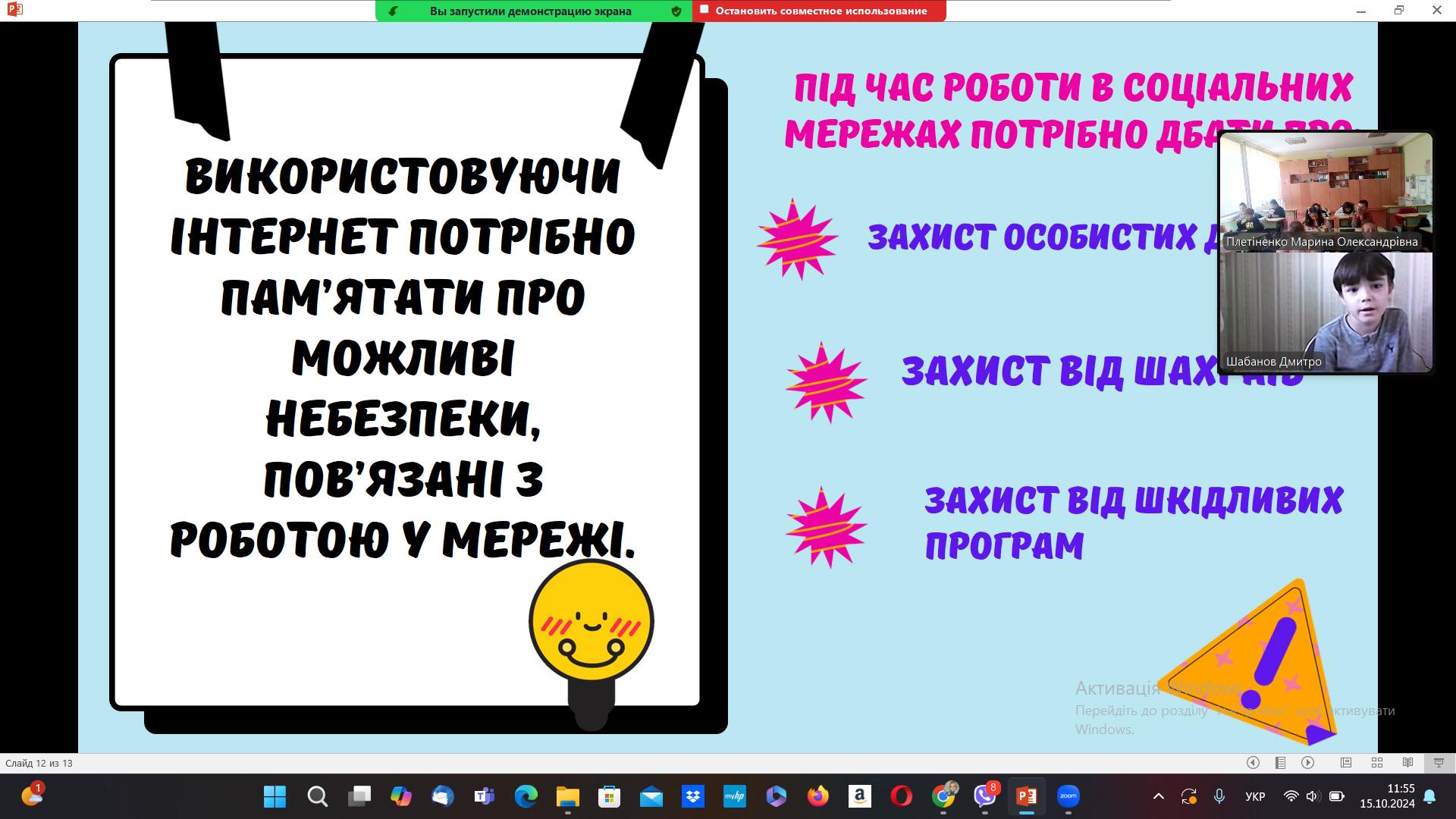Restore down the PowerPoint window
The image size is (1456, 819).
1399,11
